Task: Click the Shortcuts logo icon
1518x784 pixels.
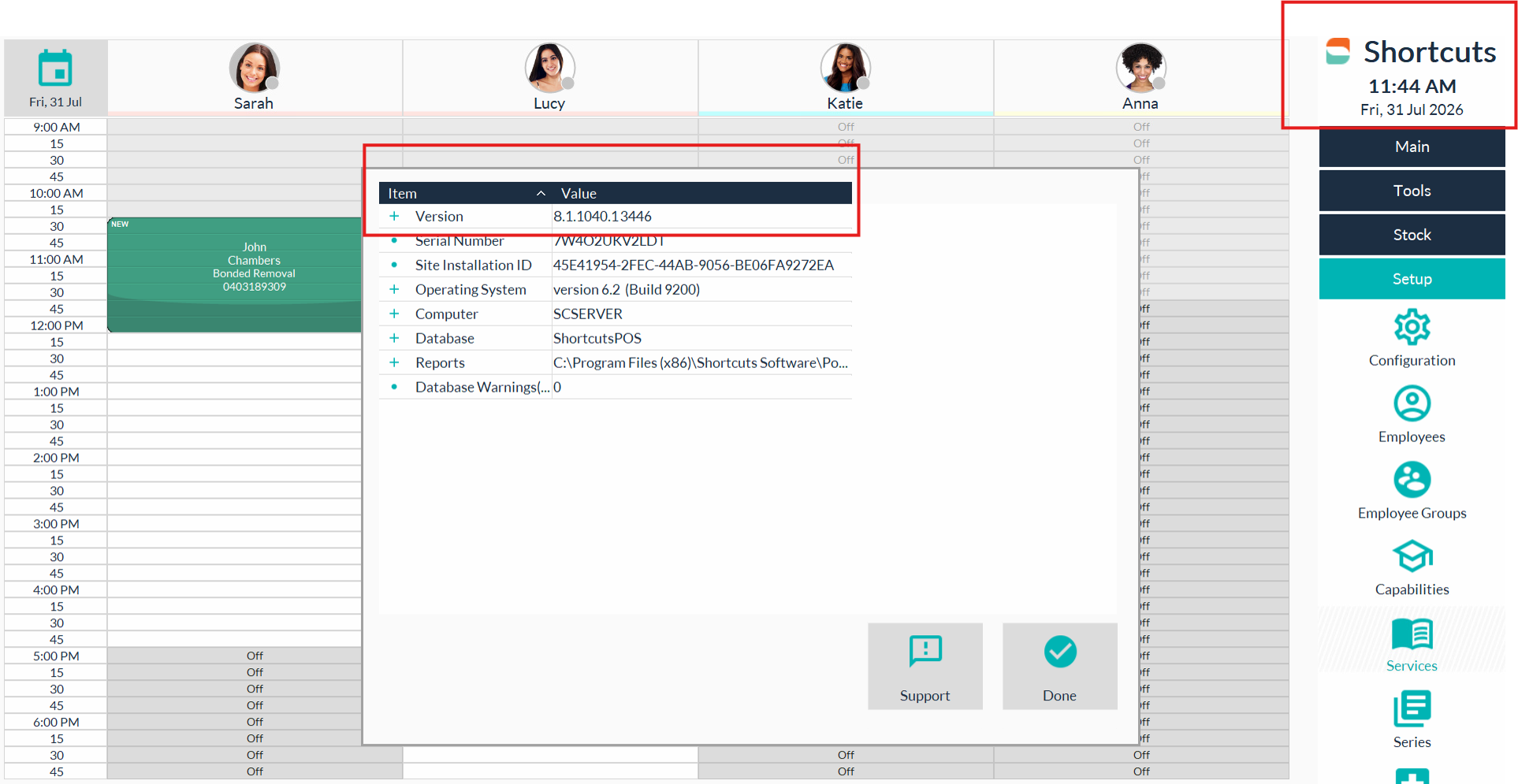Action: pyautogui.click(x=1338, y=51)
